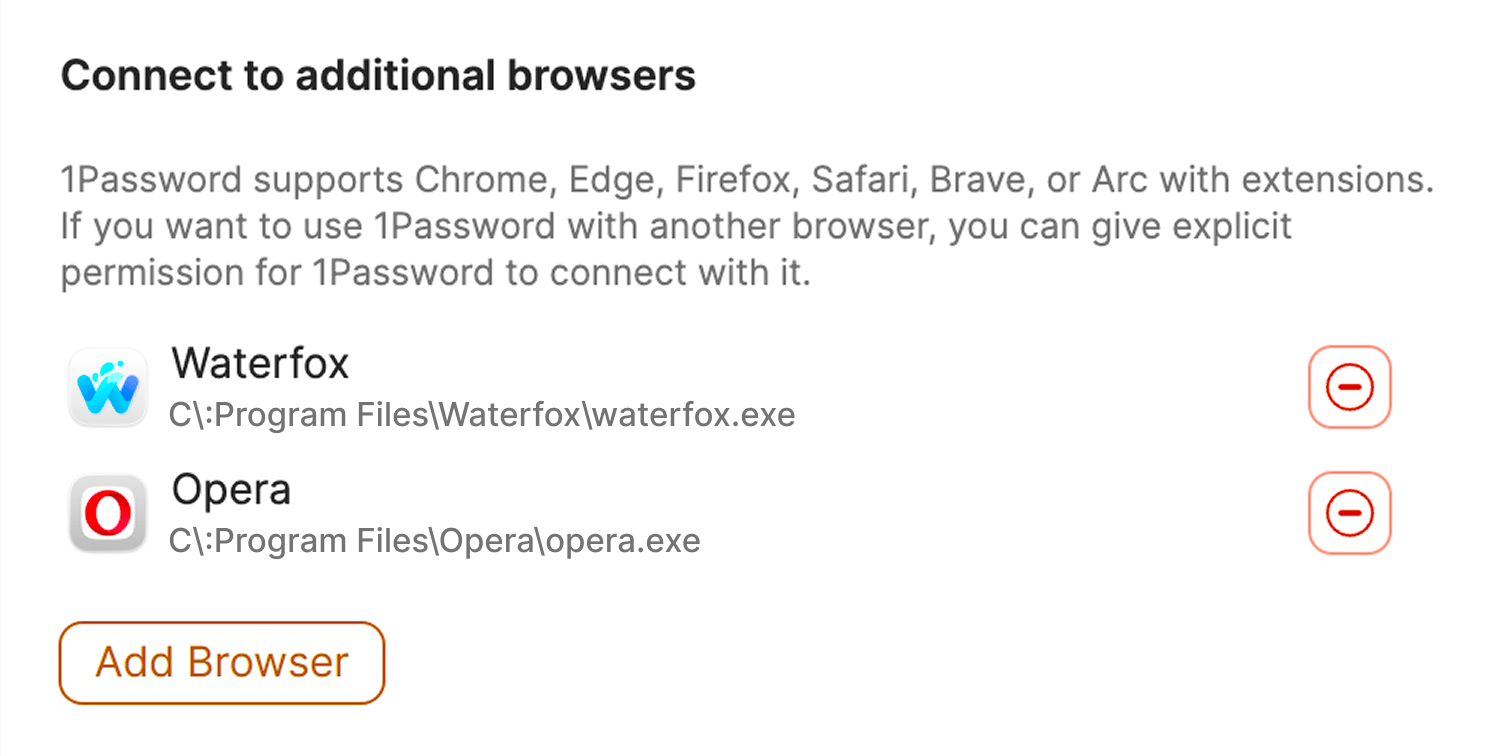Viewport: 1497px width, 756px height.
Task: Click the Opera label text
Action: coord(231,489)
